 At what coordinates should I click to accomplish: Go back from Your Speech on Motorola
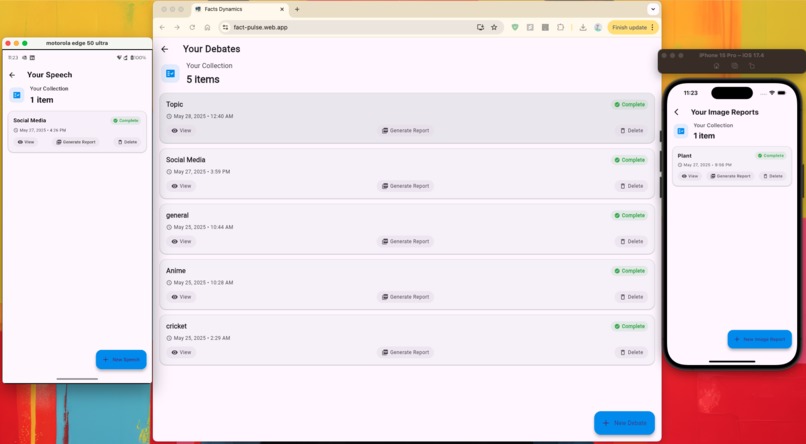(x=12, y=75)
